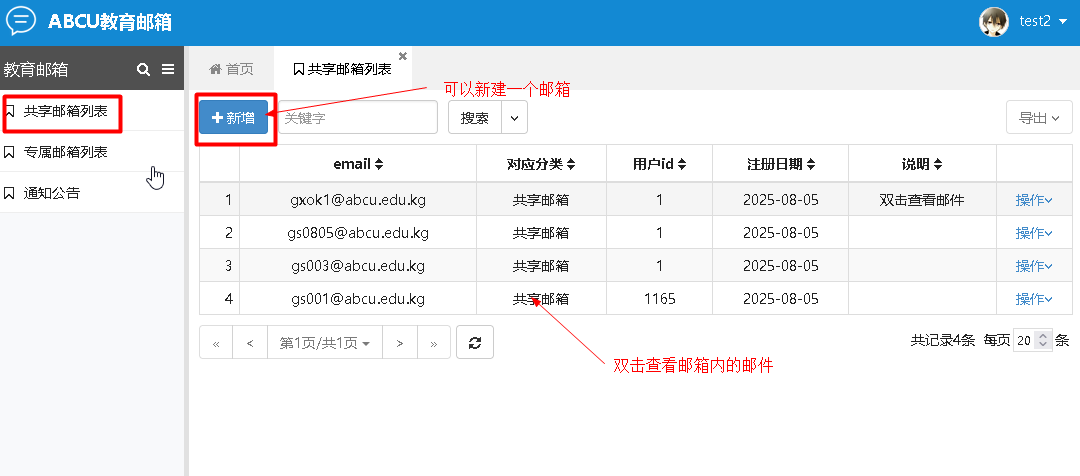Go to next page arrow

400,343
